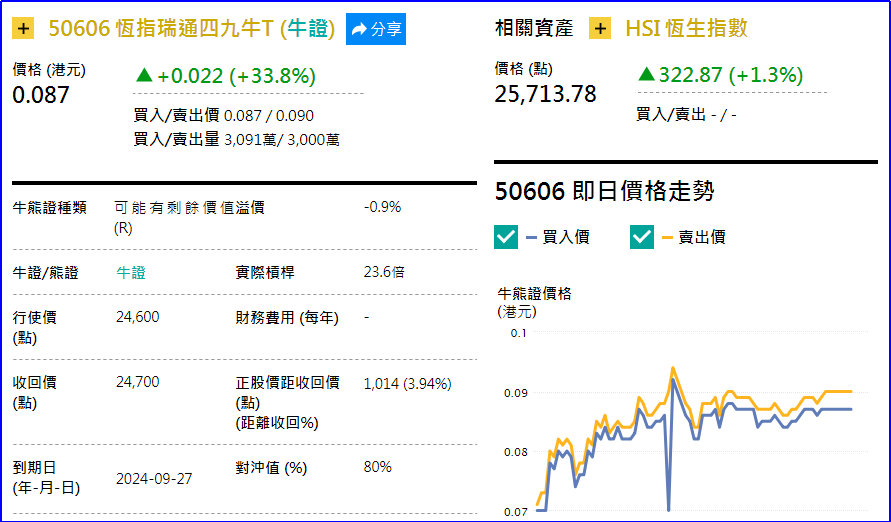Toggle the 買入價 checkbox
Viewport: 891px width, 522px height.
pos(506,237)
